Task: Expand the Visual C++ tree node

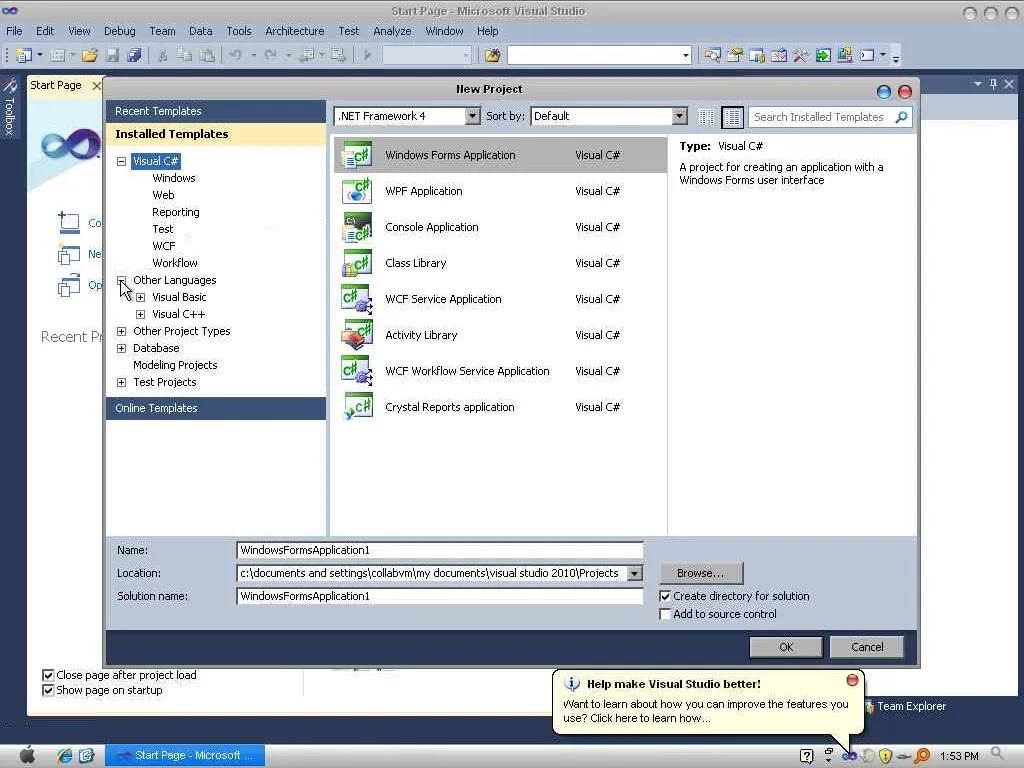Action: 140,314
